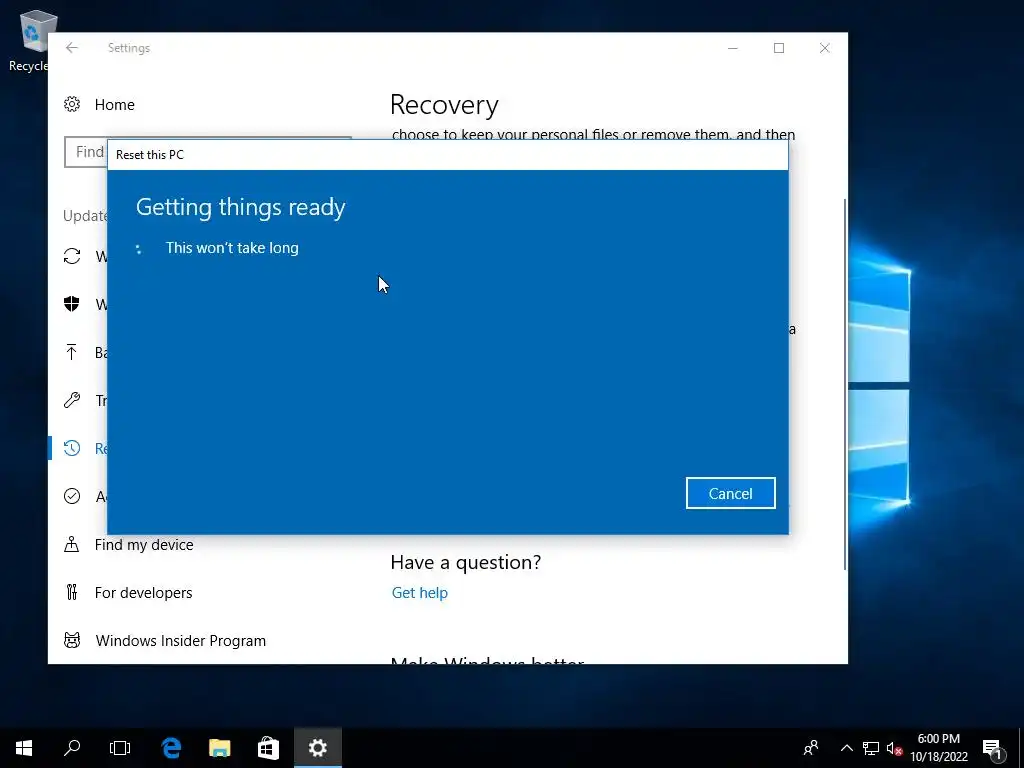Click the Recovery page heading
This screenshot has height=768, width=1024.
(x=444, y=104)
